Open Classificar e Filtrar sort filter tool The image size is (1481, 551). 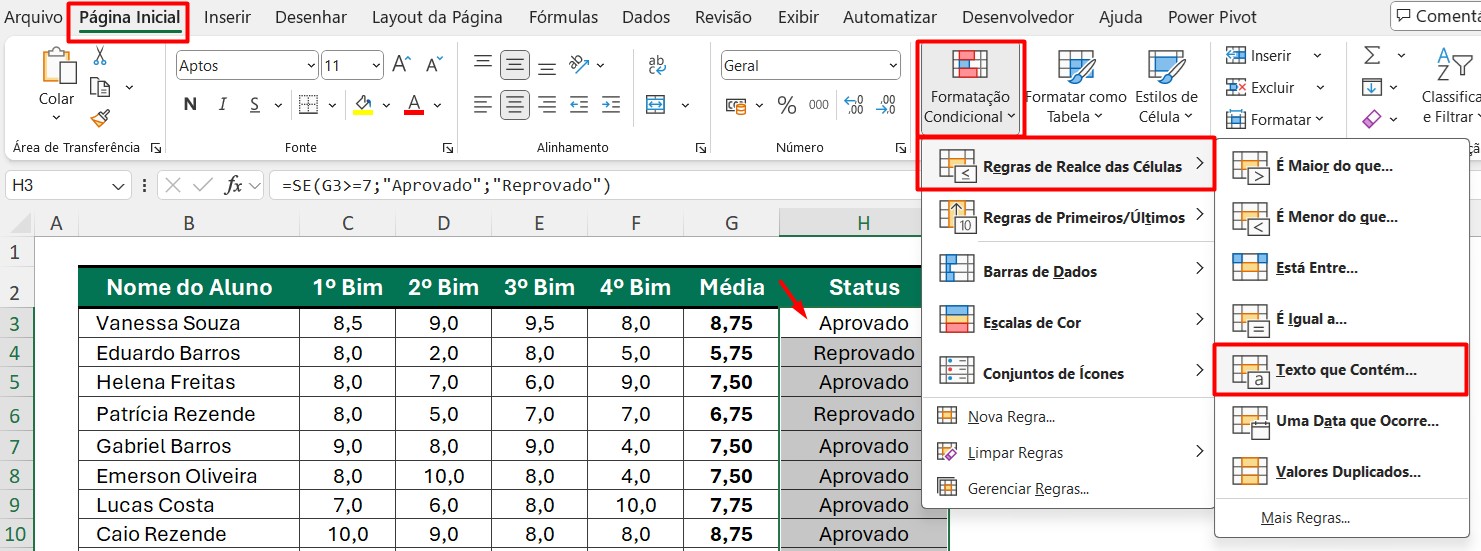(1451, 85)
